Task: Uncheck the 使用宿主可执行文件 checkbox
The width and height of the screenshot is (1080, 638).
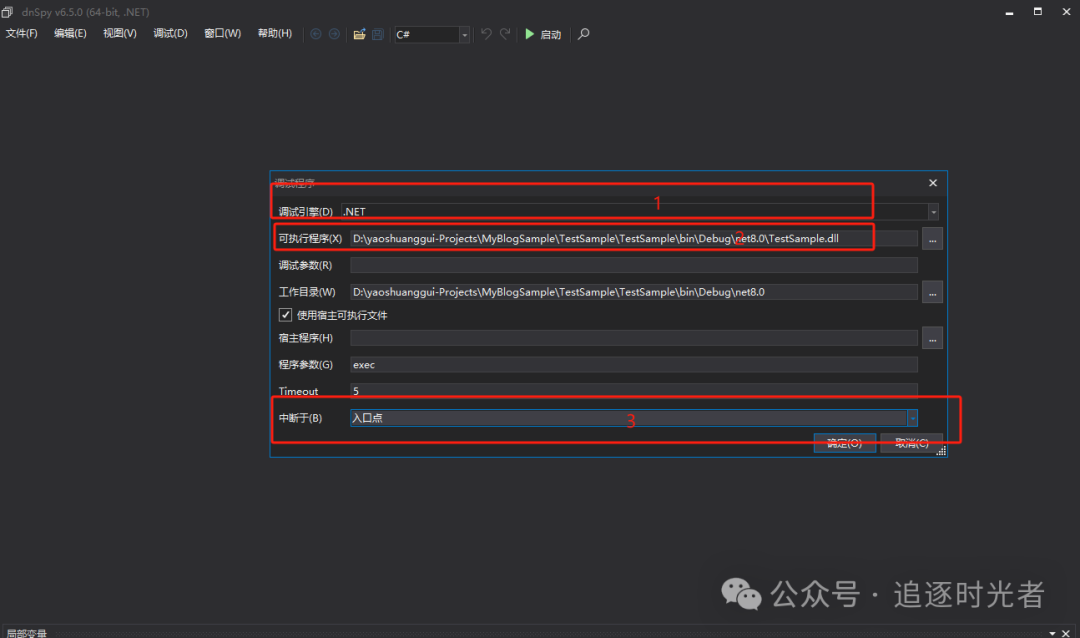Action: coord(286,315)
